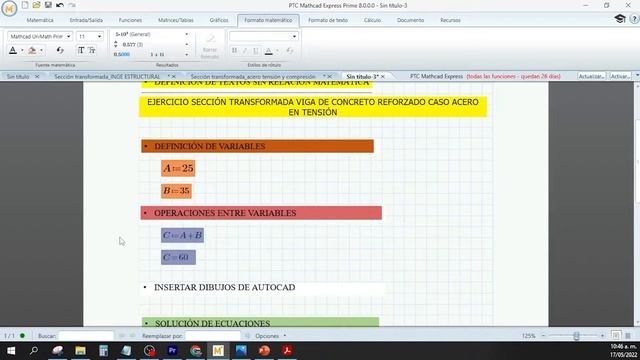Viewport: 640px width, 360px height.
Task: Click the zoom in plus button
Action: click(x=602, y=336)
